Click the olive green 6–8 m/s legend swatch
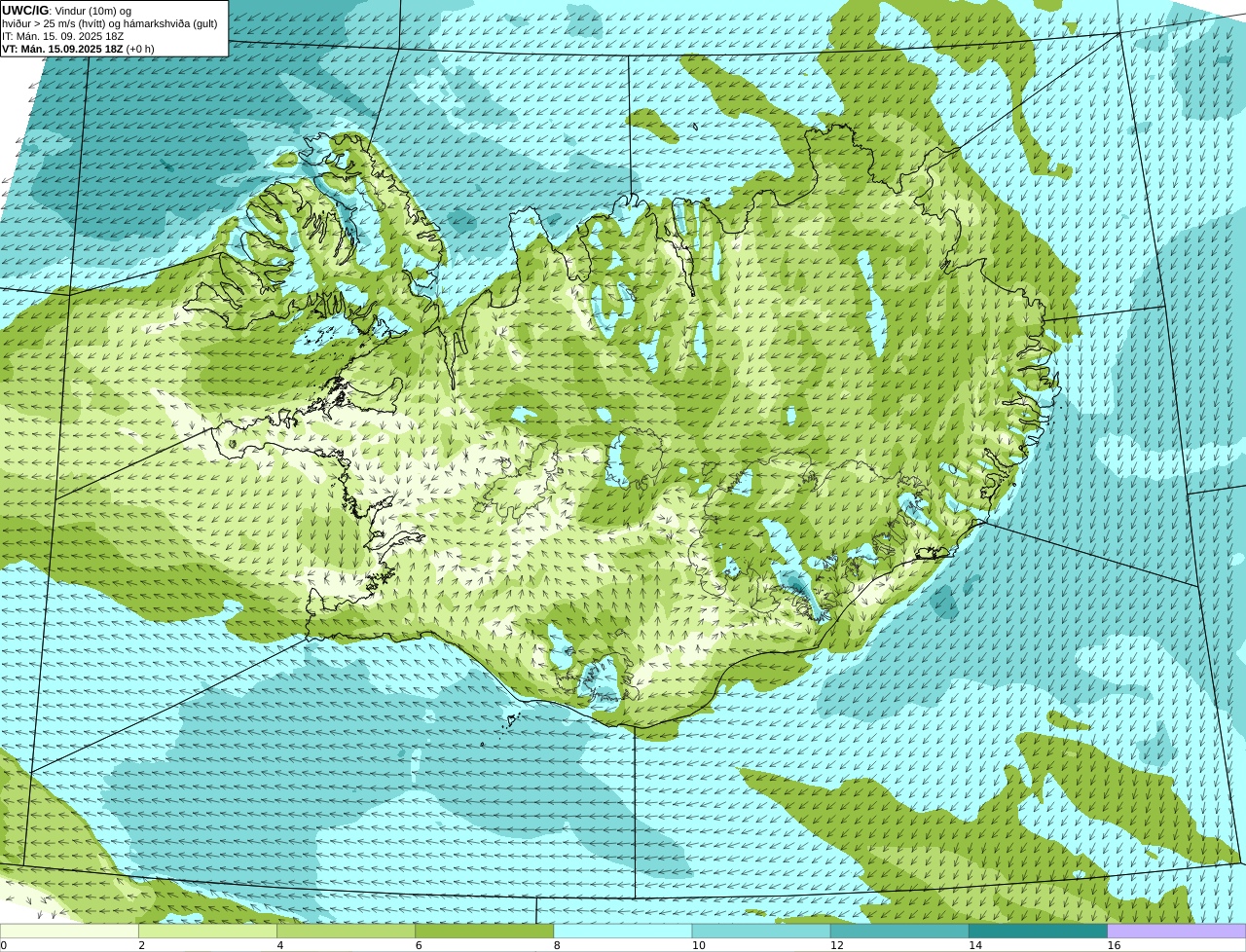 (484, 932)
